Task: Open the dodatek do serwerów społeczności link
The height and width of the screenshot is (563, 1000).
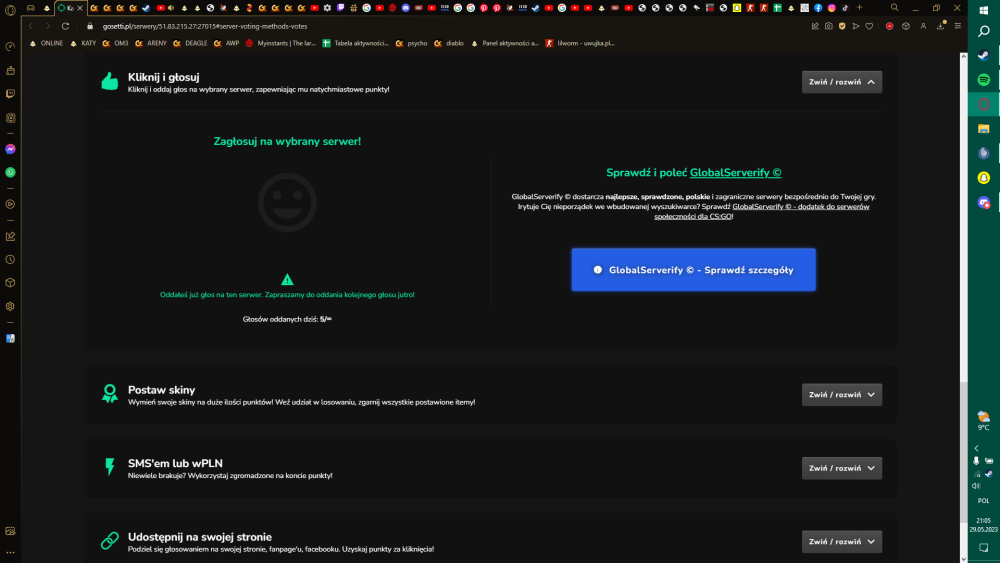Action: point(761,211)
